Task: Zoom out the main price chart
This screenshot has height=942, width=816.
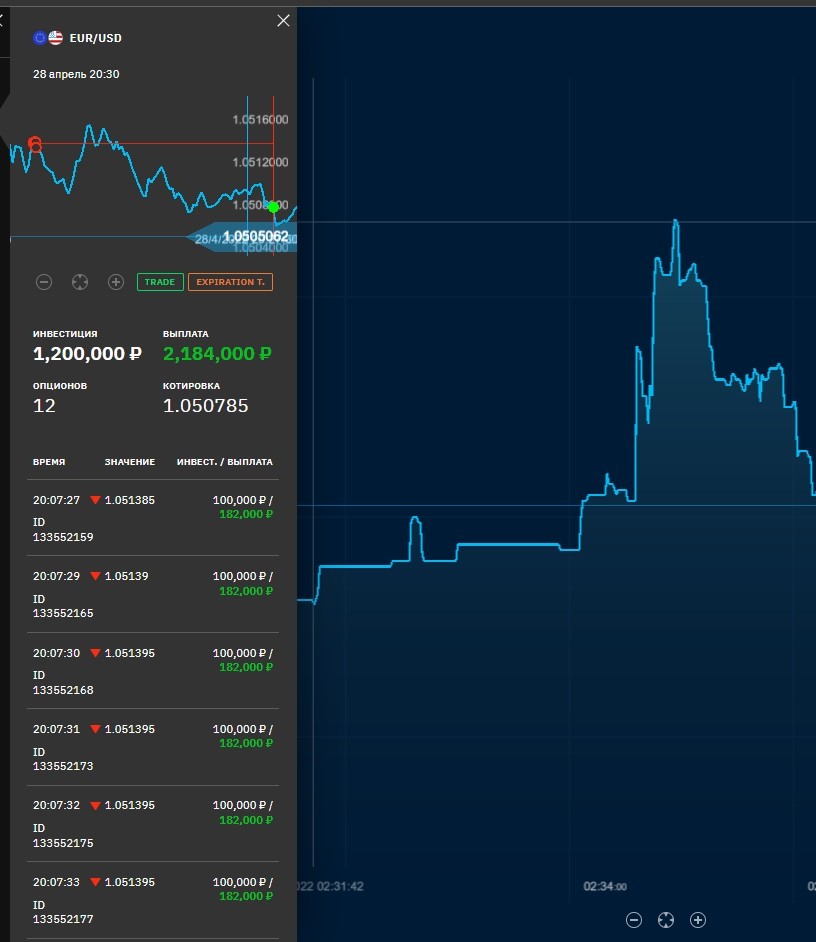Action: [x=634, y=920]
